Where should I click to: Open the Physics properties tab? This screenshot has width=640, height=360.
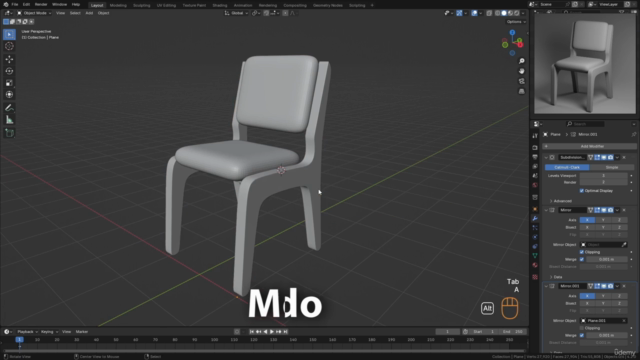pos(535,237)
